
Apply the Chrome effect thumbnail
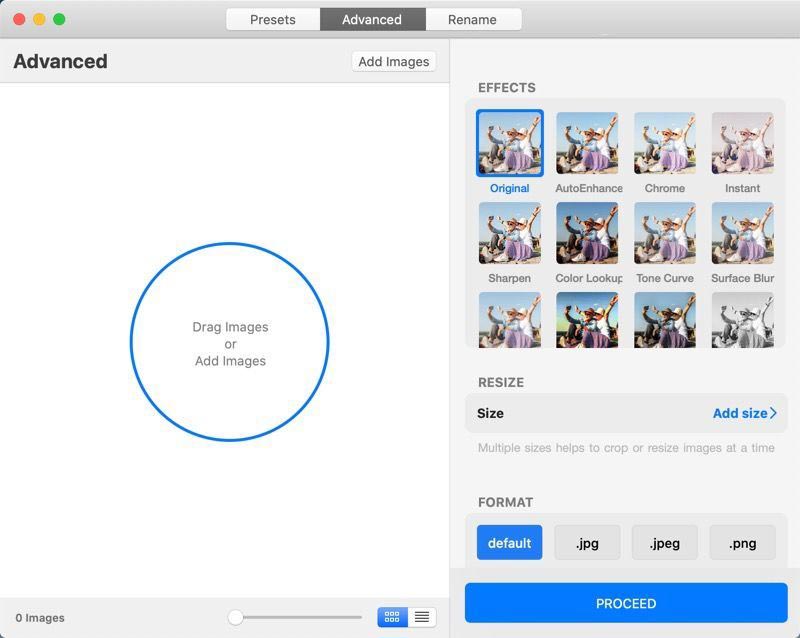coord(665,143)
